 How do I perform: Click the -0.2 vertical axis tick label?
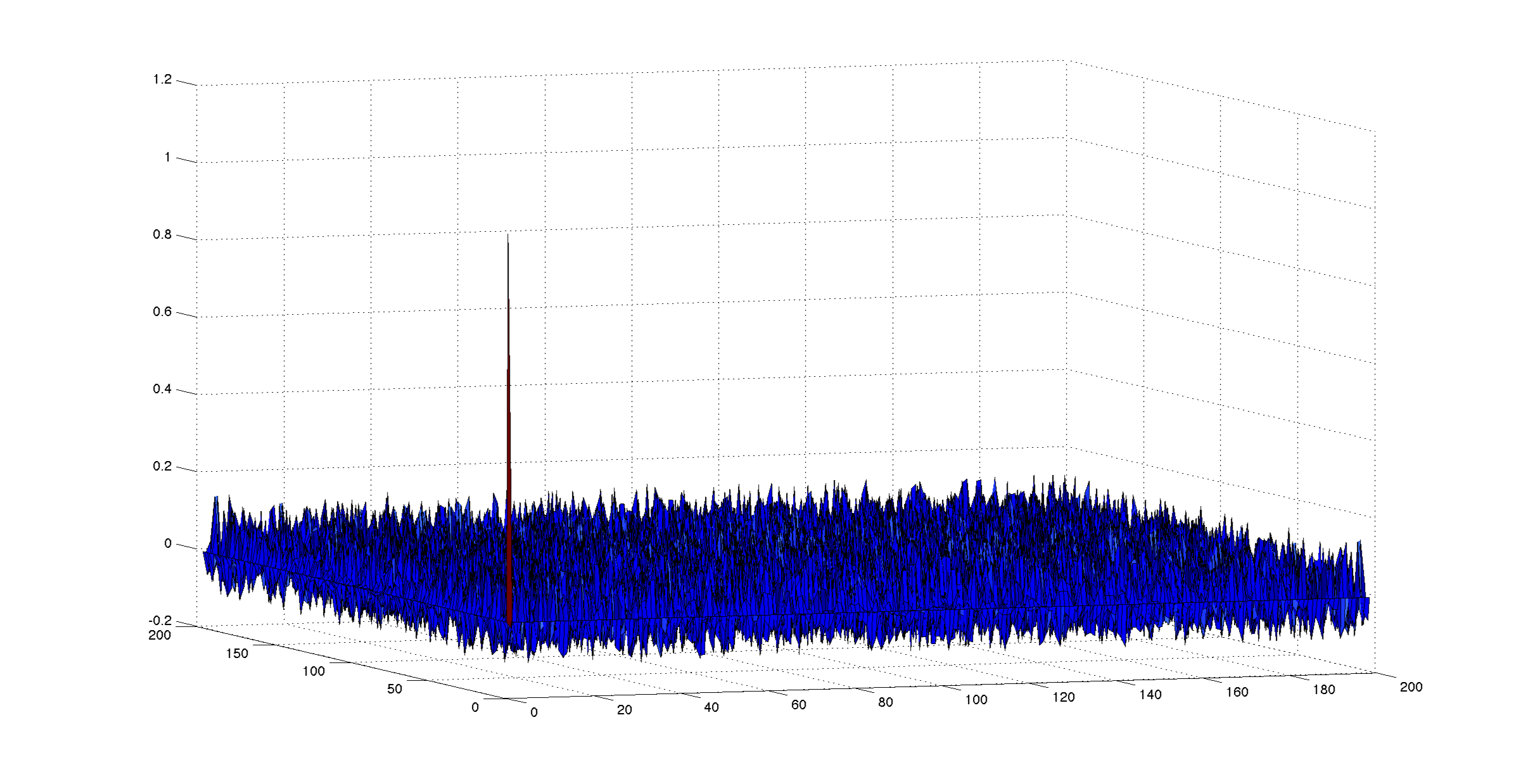tap(160, 621)
